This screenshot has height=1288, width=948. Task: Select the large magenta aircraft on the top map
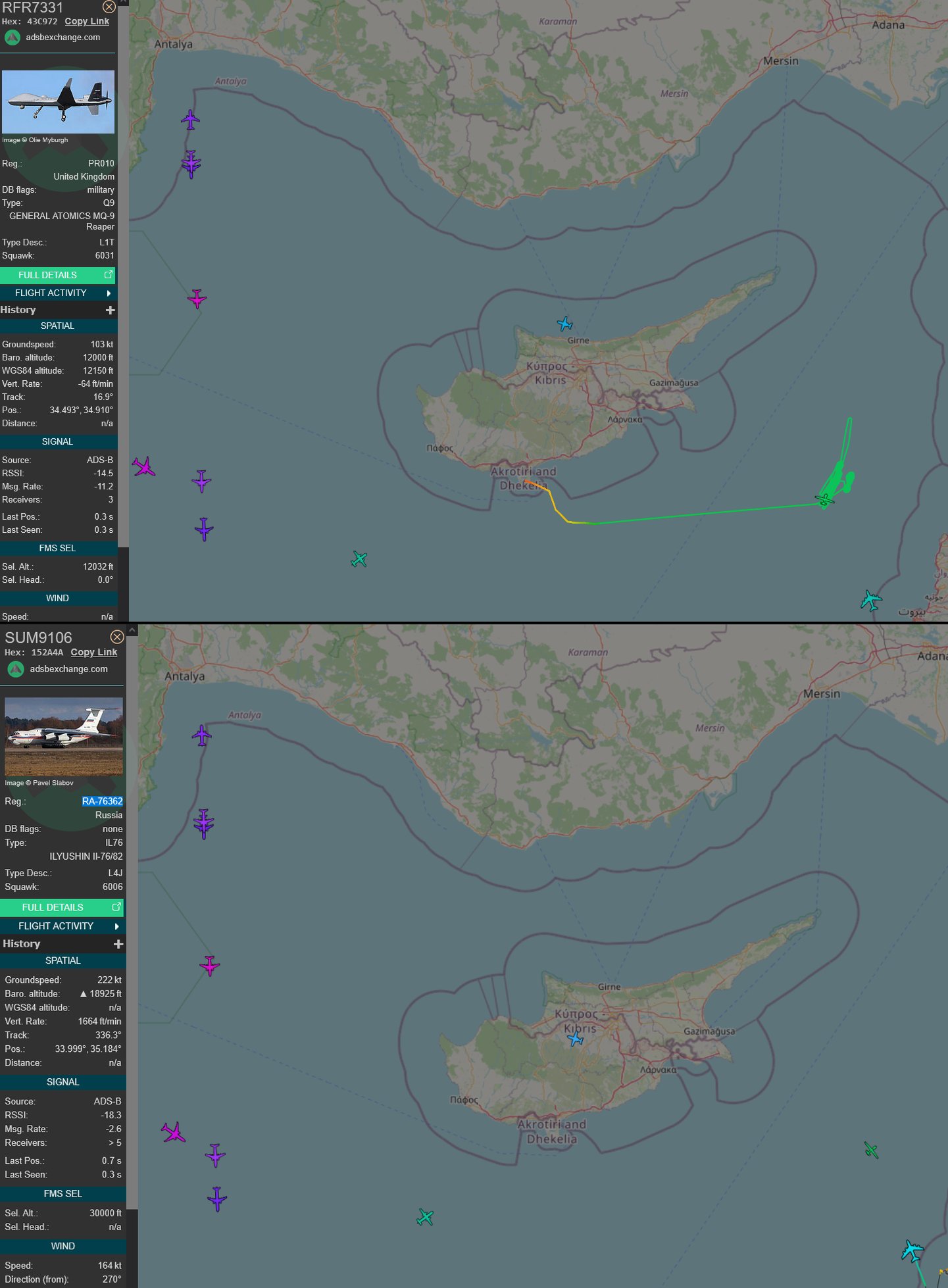(143, 466)
